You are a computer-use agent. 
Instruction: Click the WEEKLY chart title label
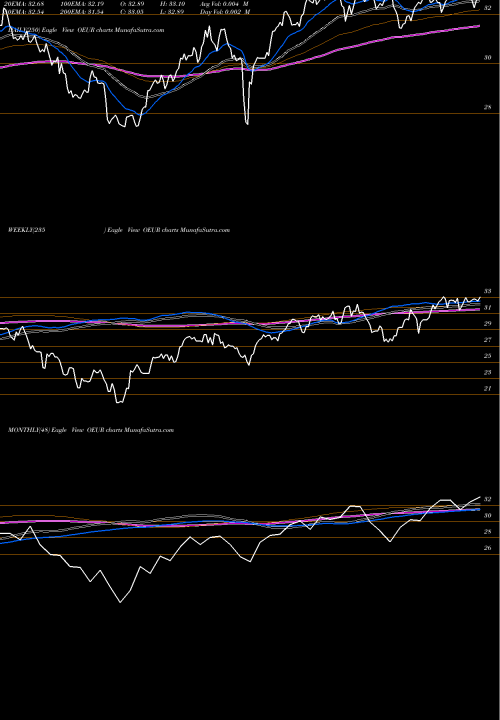(x=118, y=230)
